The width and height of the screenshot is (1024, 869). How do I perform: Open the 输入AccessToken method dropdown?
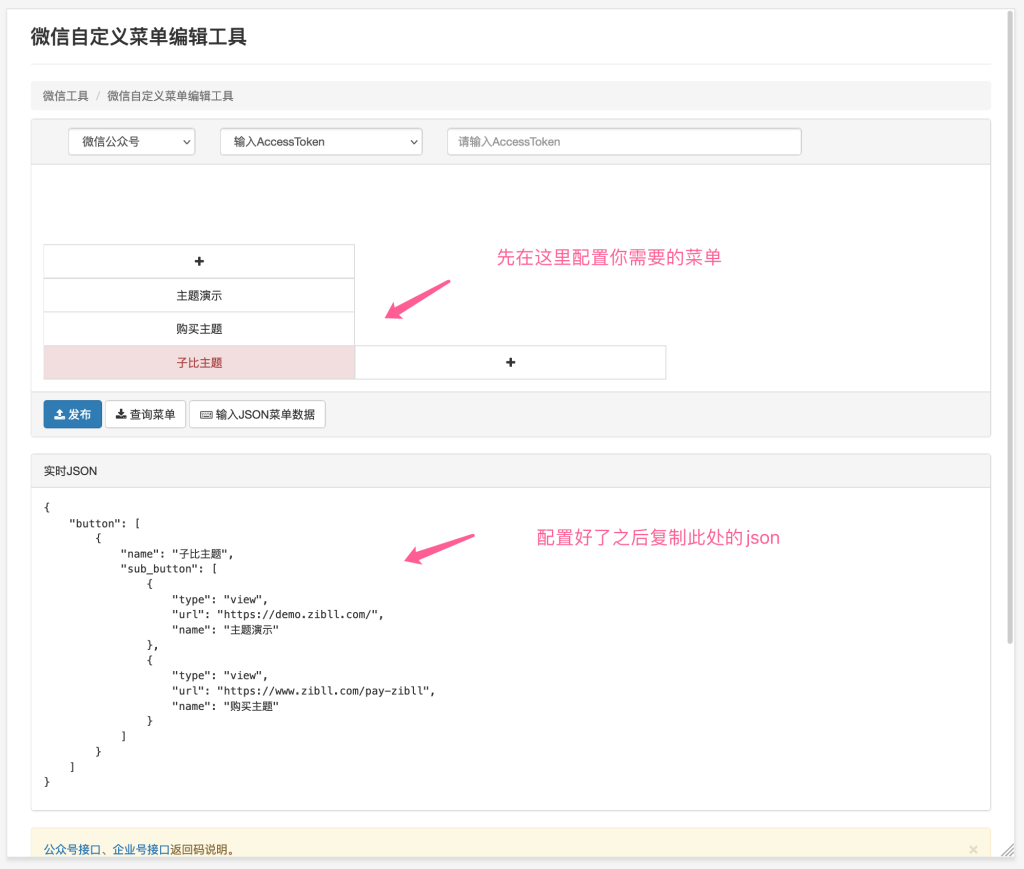coord(320,141)
